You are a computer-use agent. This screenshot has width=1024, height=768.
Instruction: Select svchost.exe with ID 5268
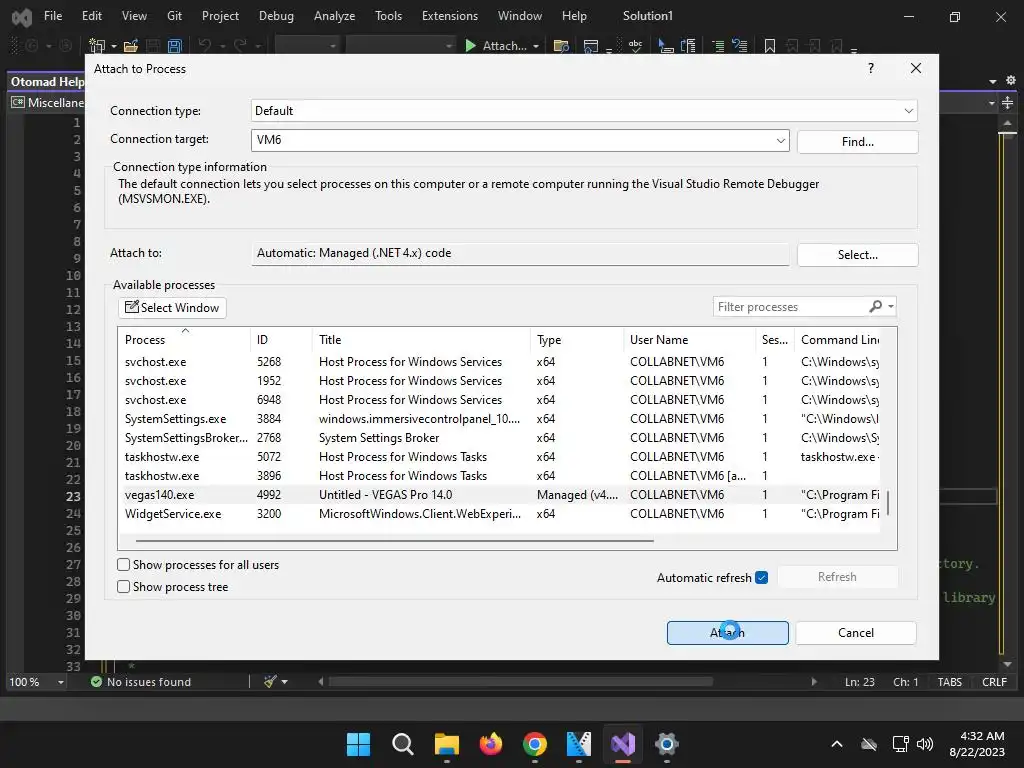tap(501, 362)
